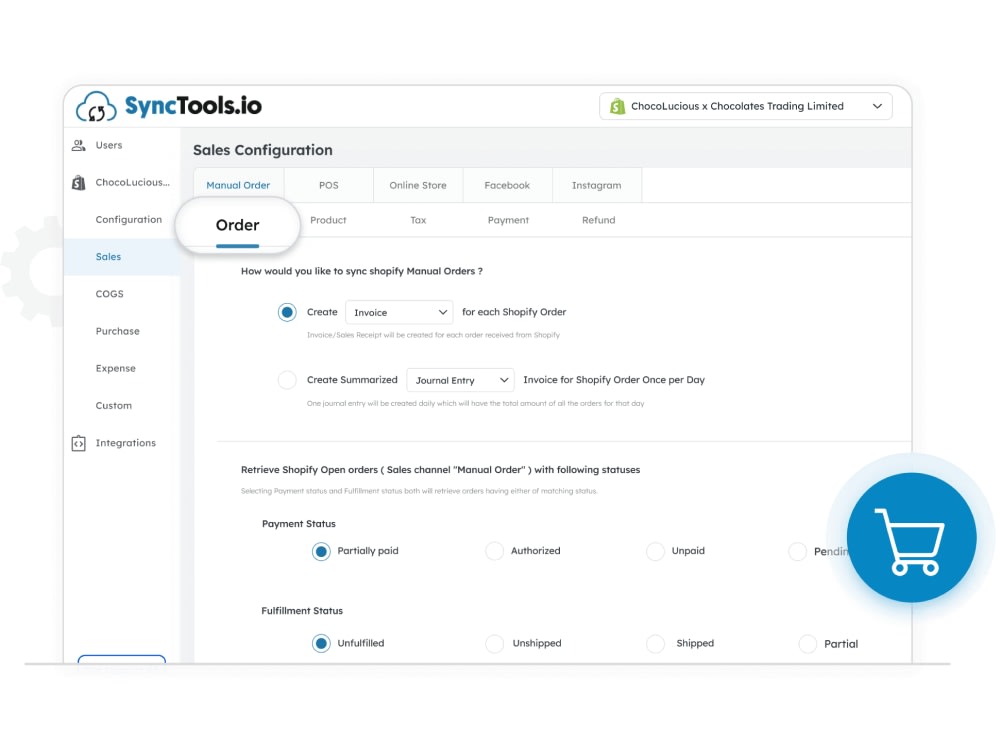1000x750 pixels.
Task: Open the Order sub-tab
Action: pyautogui.click(x=237, y=226)
